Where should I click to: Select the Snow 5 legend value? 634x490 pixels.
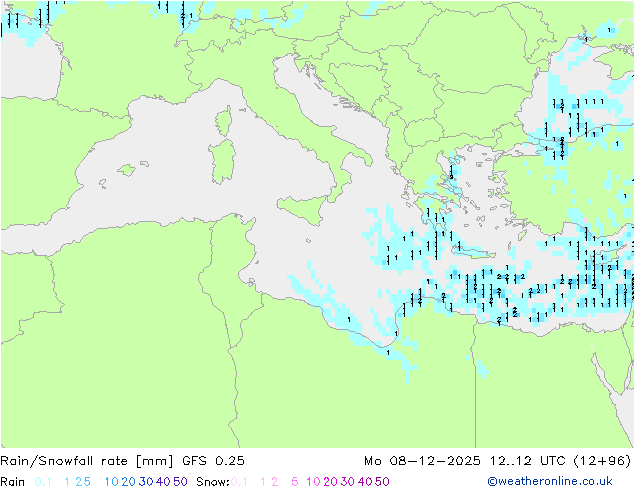pyautogui.click(x=294, y=482)
